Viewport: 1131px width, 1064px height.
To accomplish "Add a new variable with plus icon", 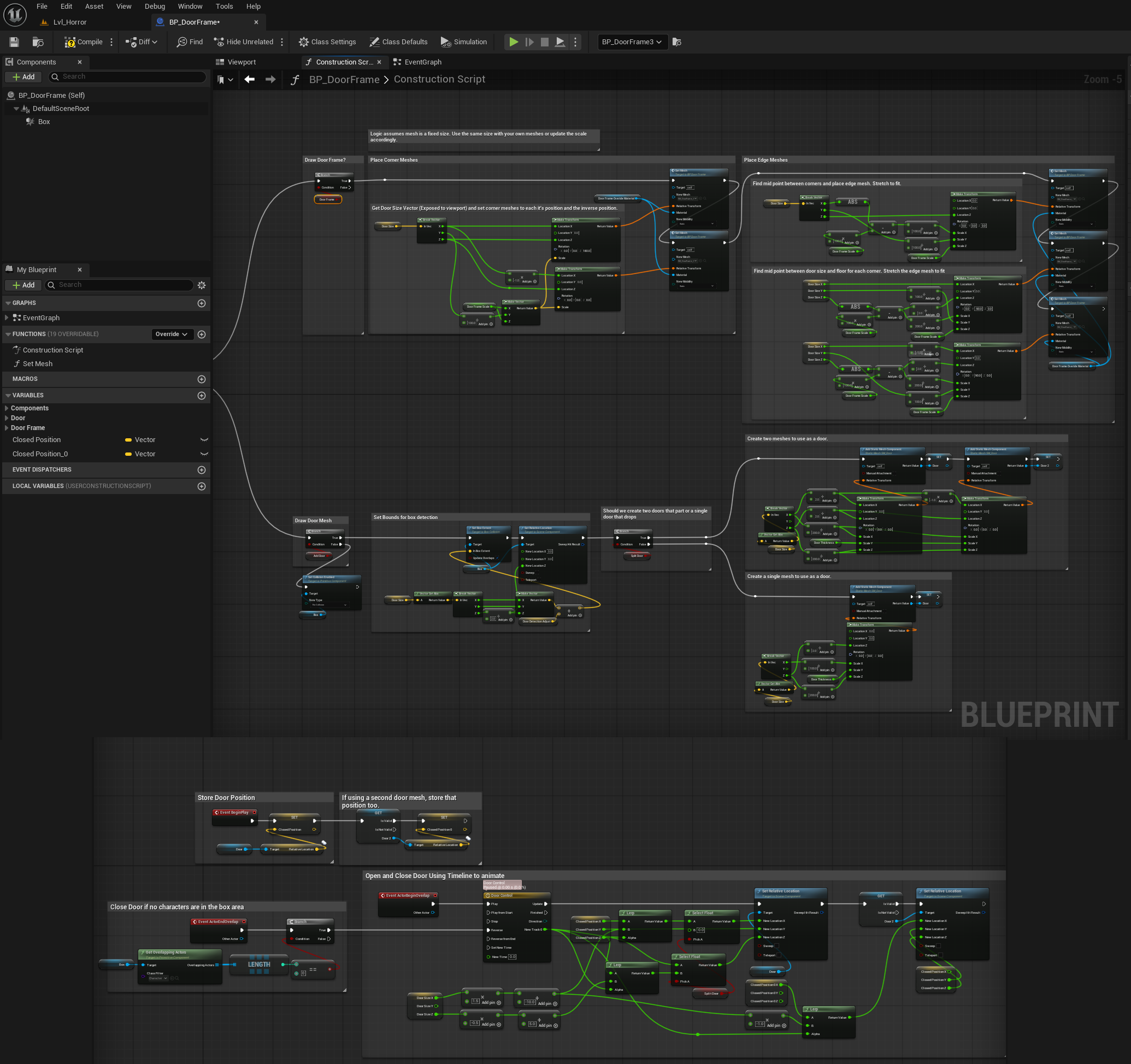I will [202, 396].
